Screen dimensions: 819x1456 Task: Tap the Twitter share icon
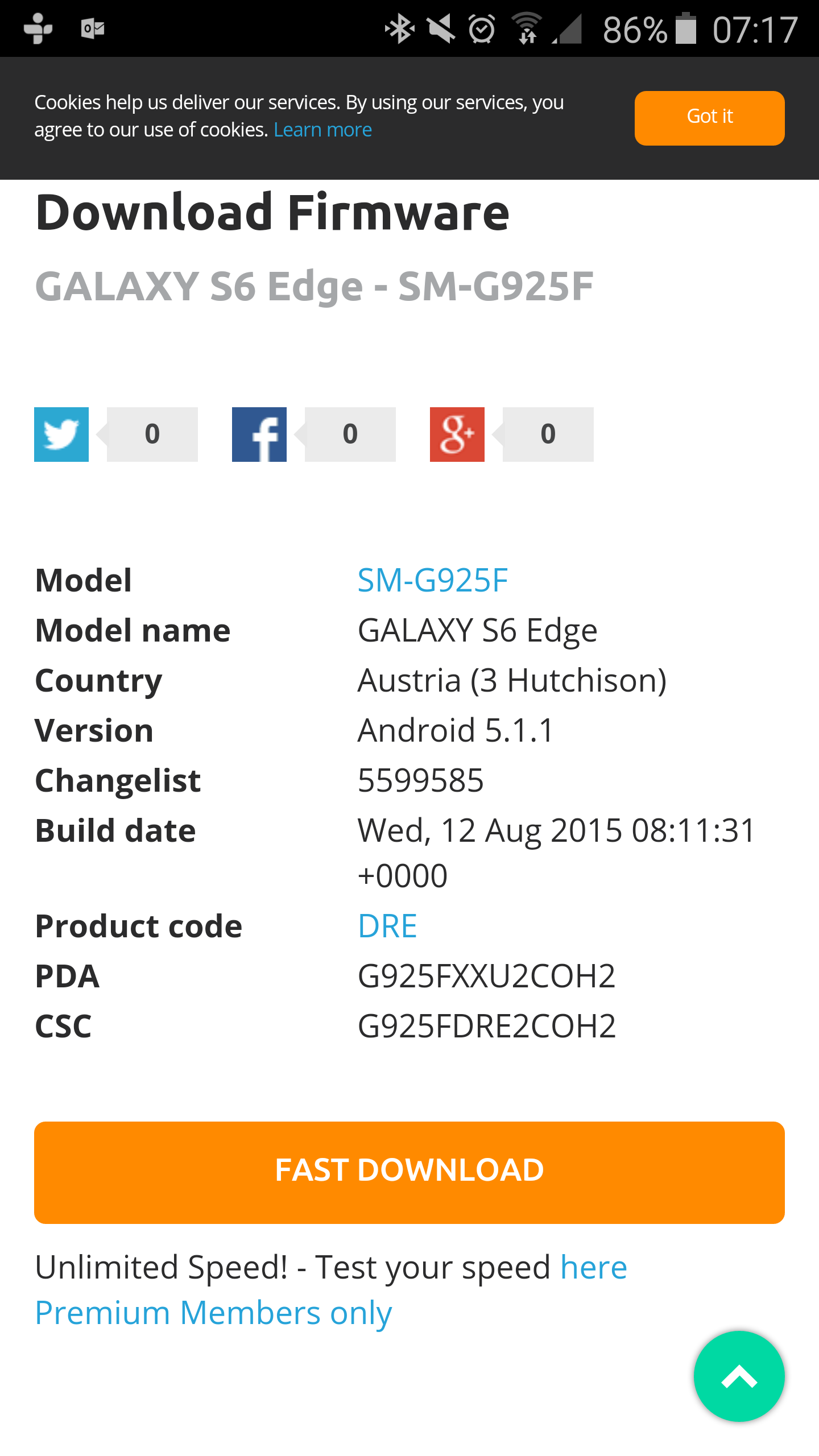(61, 435)
